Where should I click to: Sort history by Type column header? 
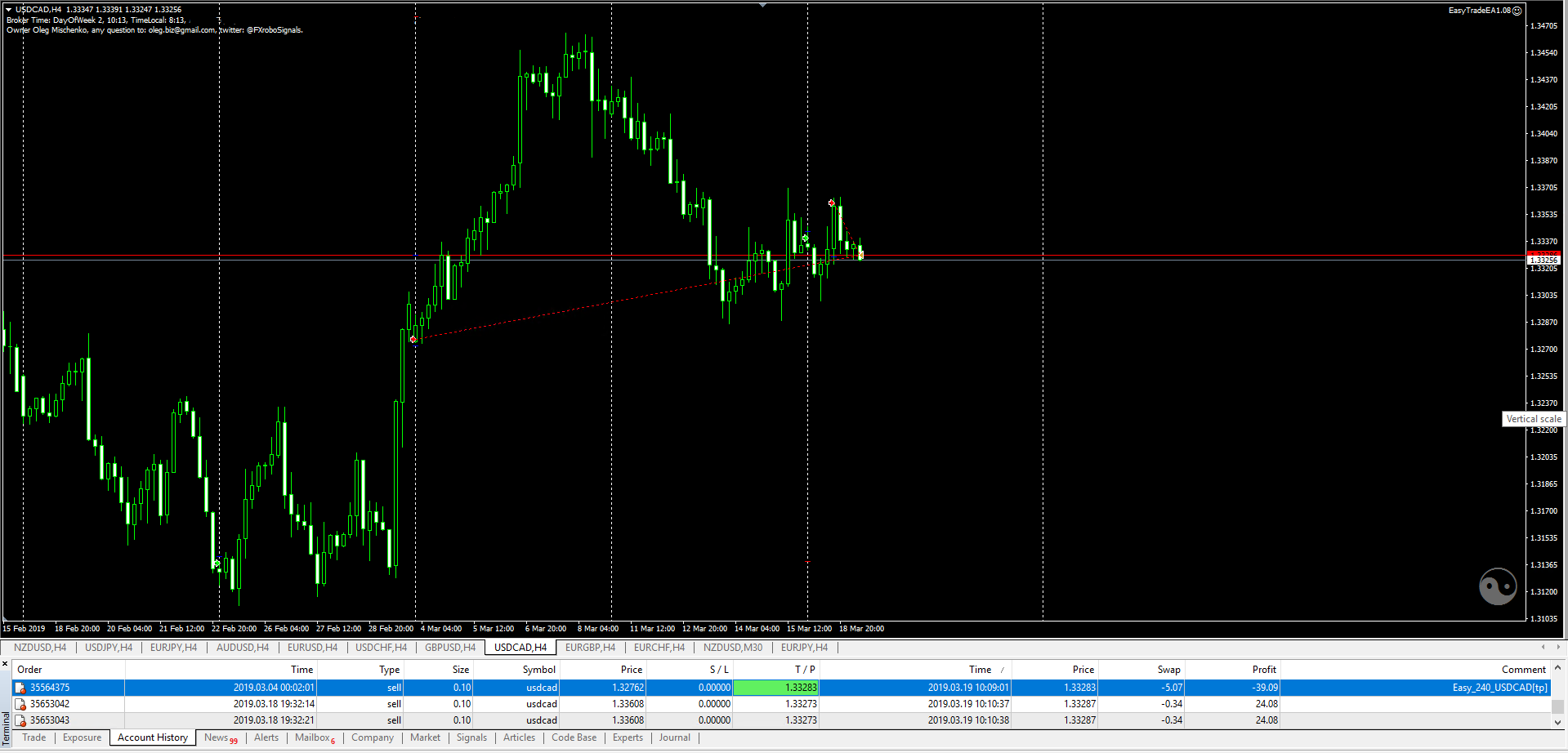pos(389,670)
